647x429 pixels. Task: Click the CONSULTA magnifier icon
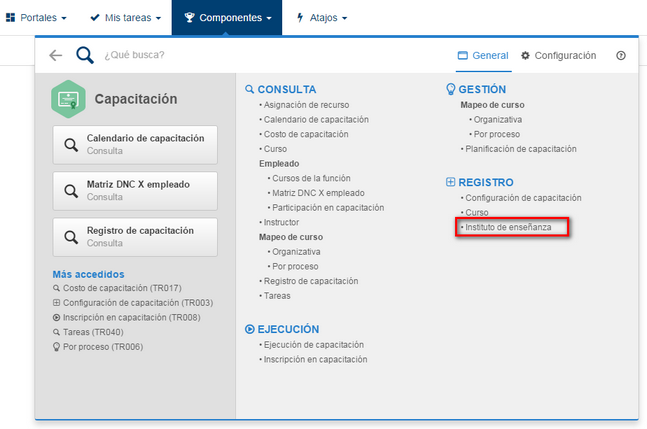(x=249, y=89)
